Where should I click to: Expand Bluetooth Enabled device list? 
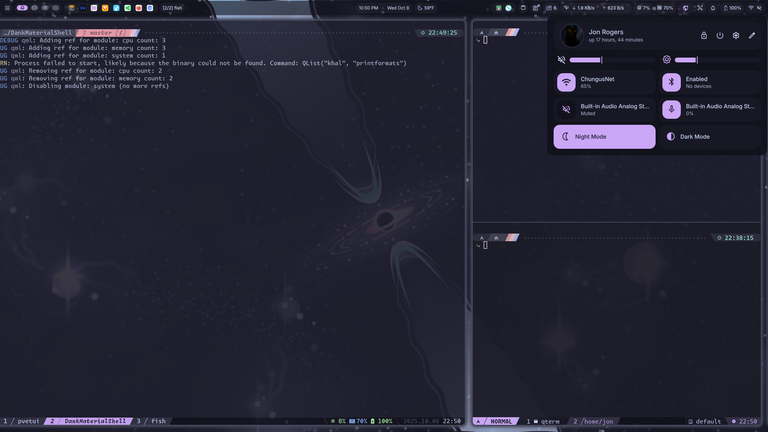tap(722, 82)
